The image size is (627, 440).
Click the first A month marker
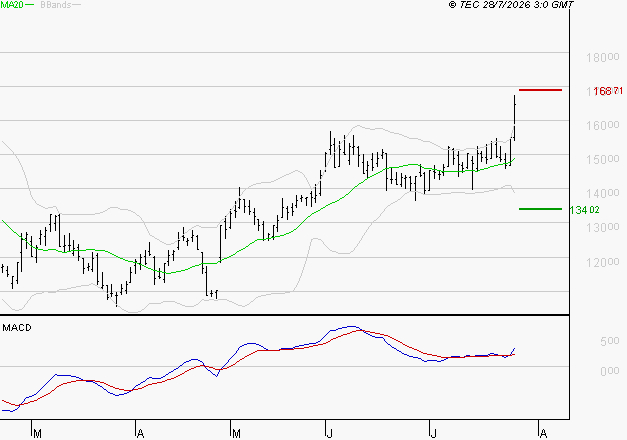pos(140,434)
